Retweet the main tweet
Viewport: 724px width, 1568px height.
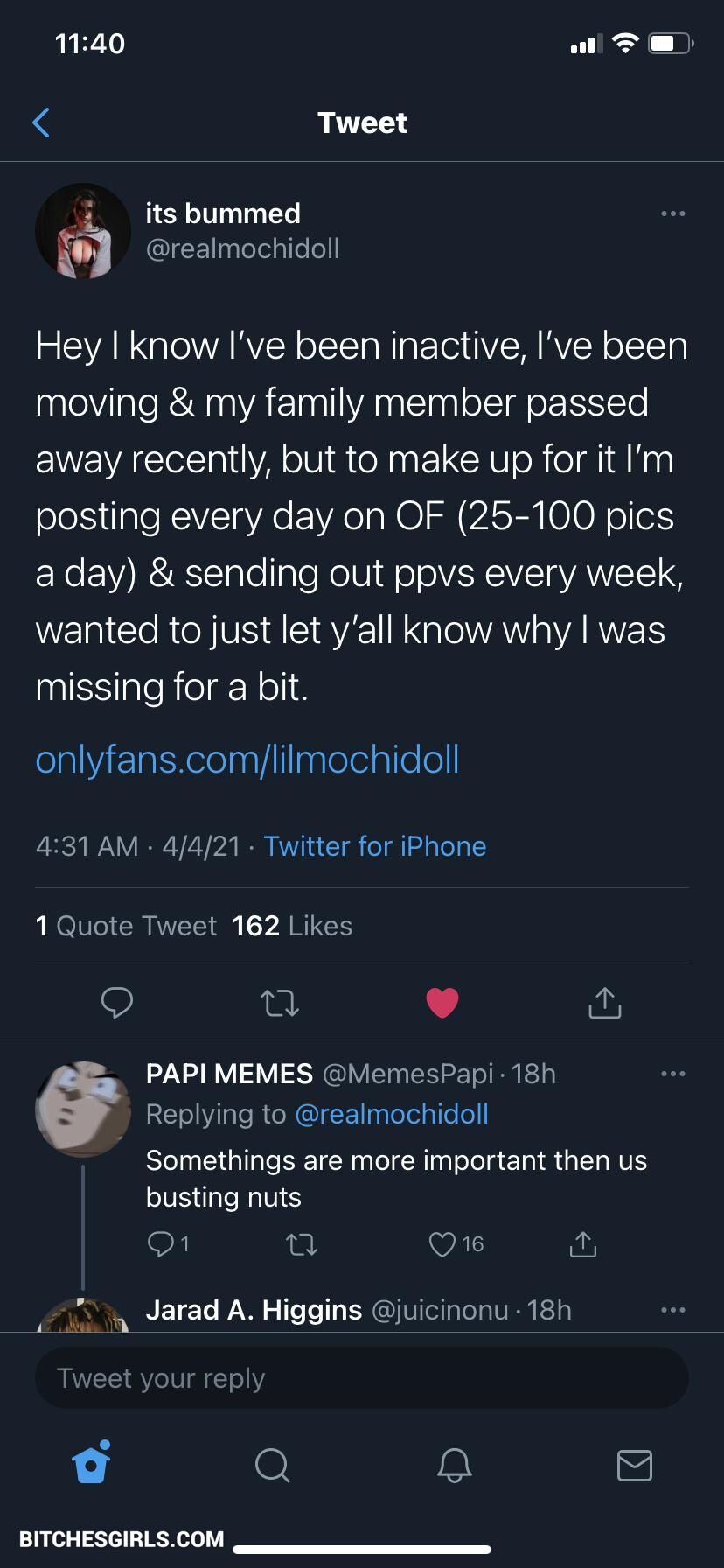pyautogui.click(x=280, y=1002)
